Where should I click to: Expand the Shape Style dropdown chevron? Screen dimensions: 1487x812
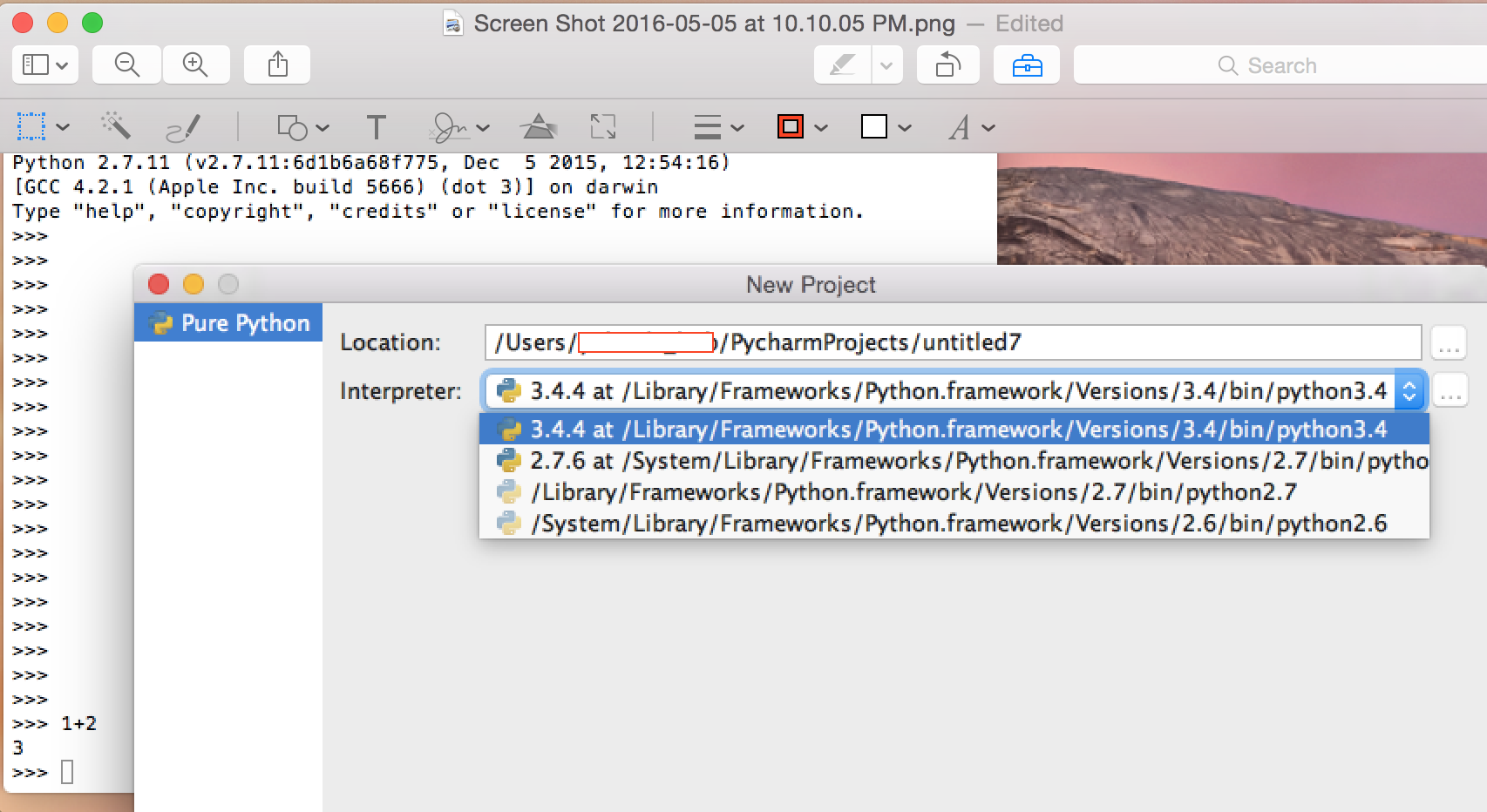click(x=737, y=128)
